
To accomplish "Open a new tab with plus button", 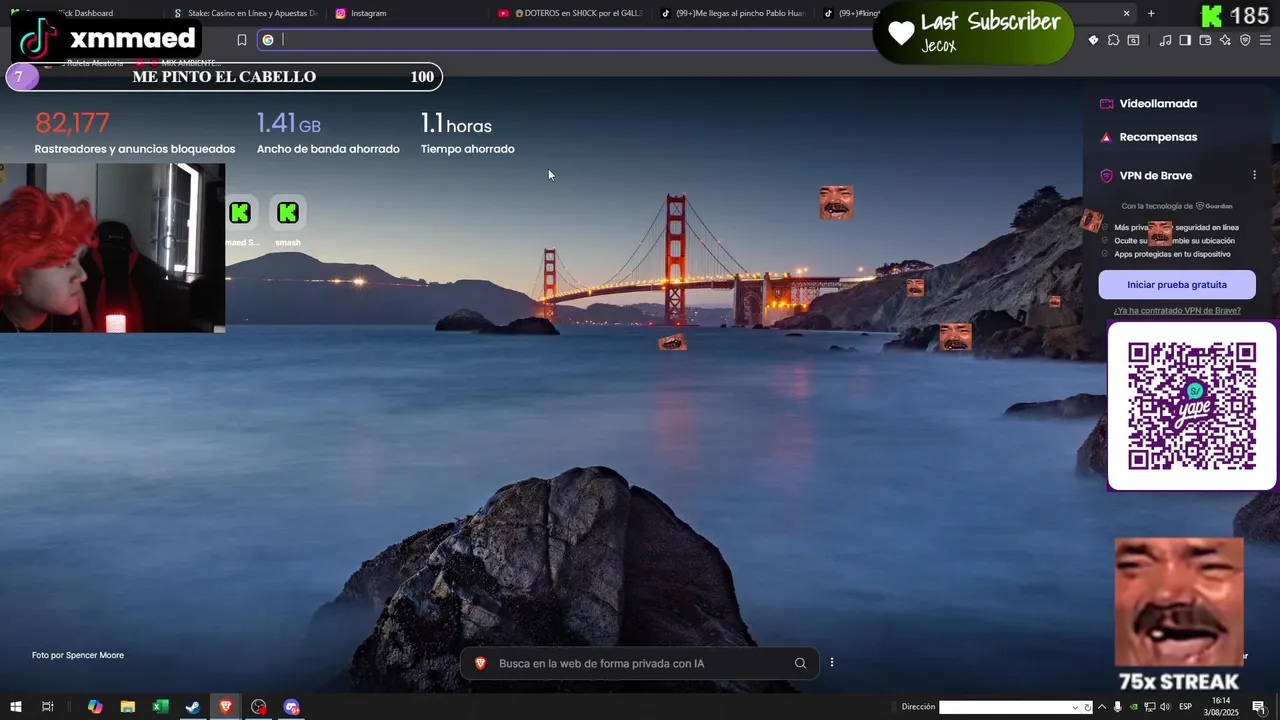I will click(1151, 13).
